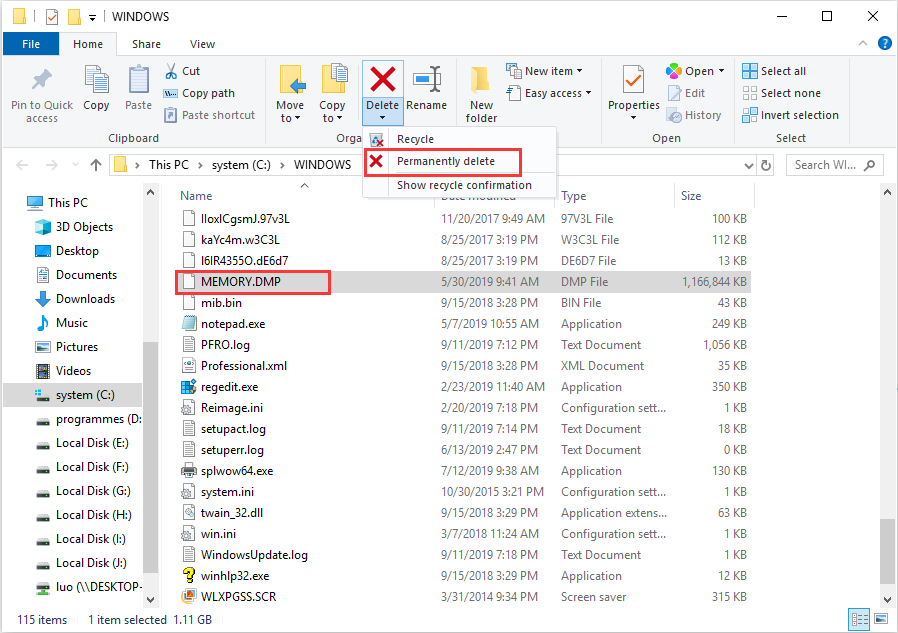Expand the Delete dropdown arrow
Screen dimensions: 898x633
click(383, 118)
